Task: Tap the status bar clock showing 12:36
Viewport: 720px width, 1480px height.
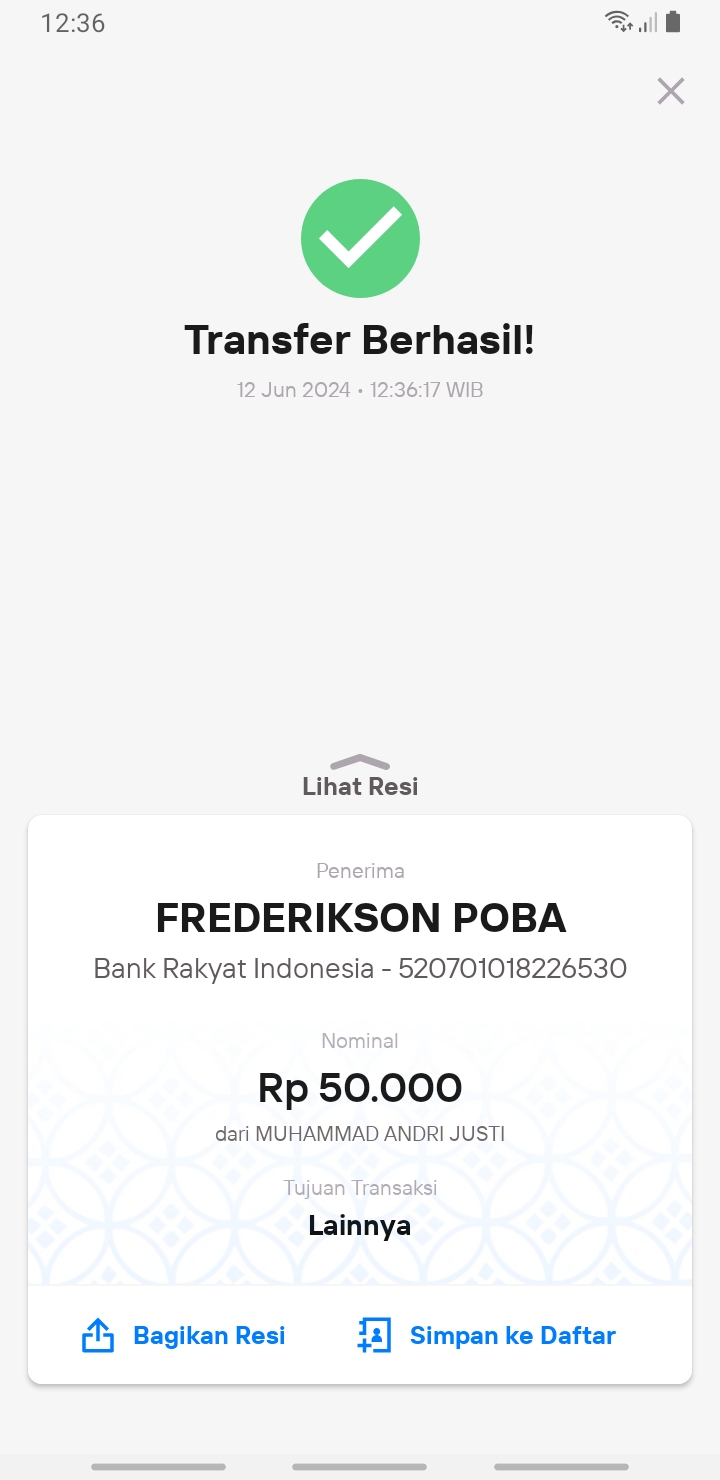Action: point(73,23)
